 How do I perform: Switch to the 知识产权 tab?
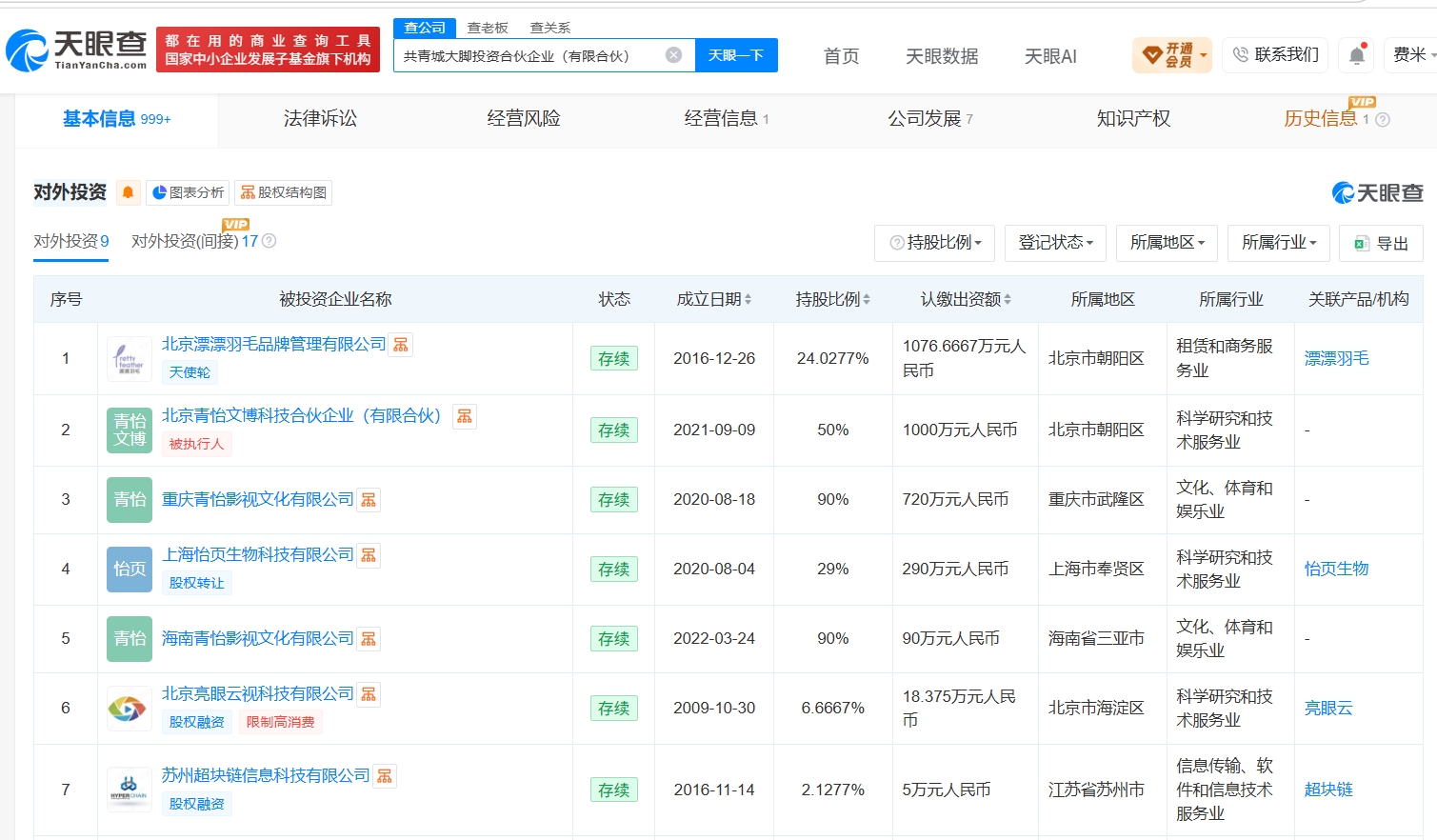click(x=1133, y=119)
